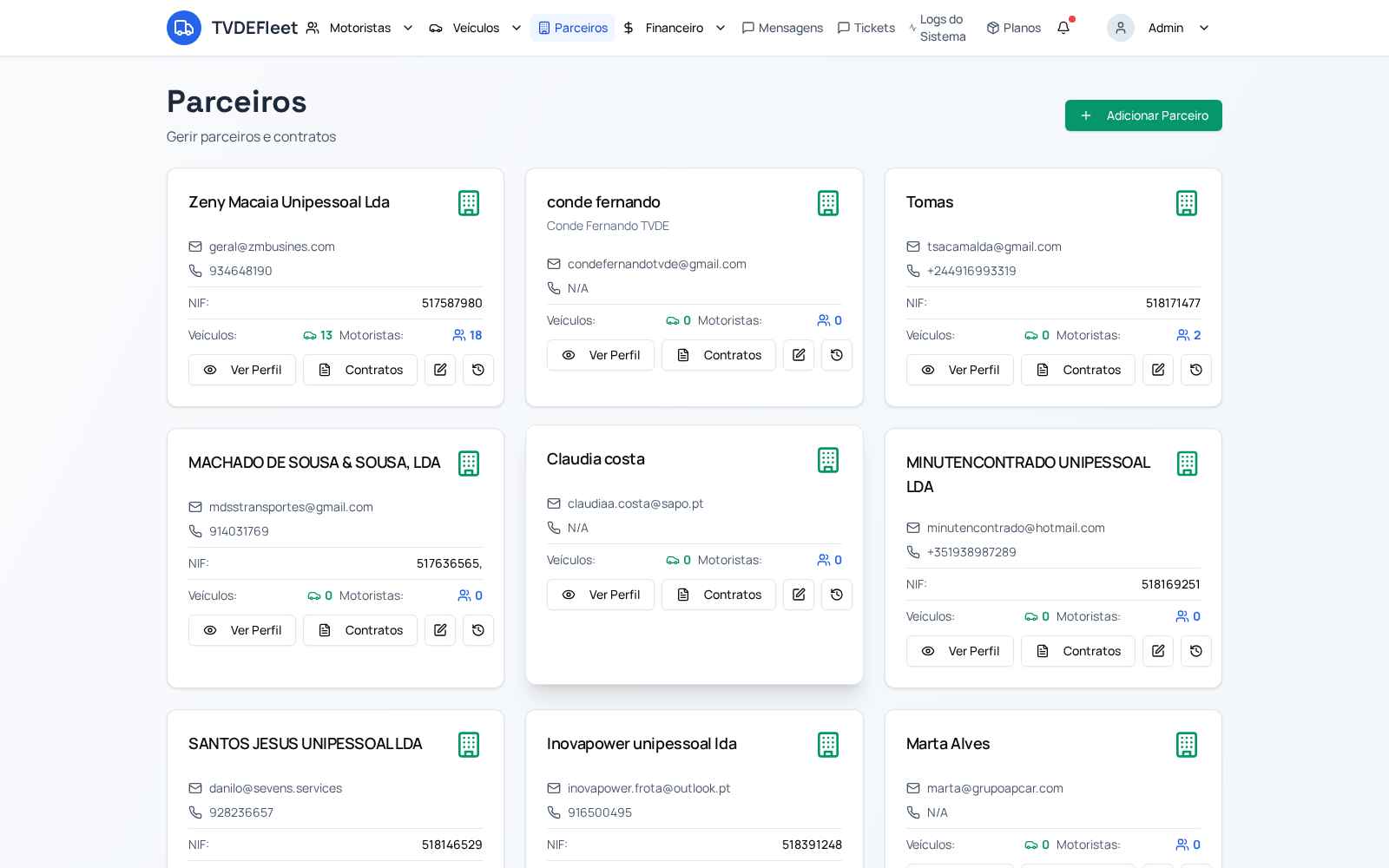Screen dimensions: 1389x868
Task: Click email condefernandotvde@gmail.com
Action: [657, 264]
